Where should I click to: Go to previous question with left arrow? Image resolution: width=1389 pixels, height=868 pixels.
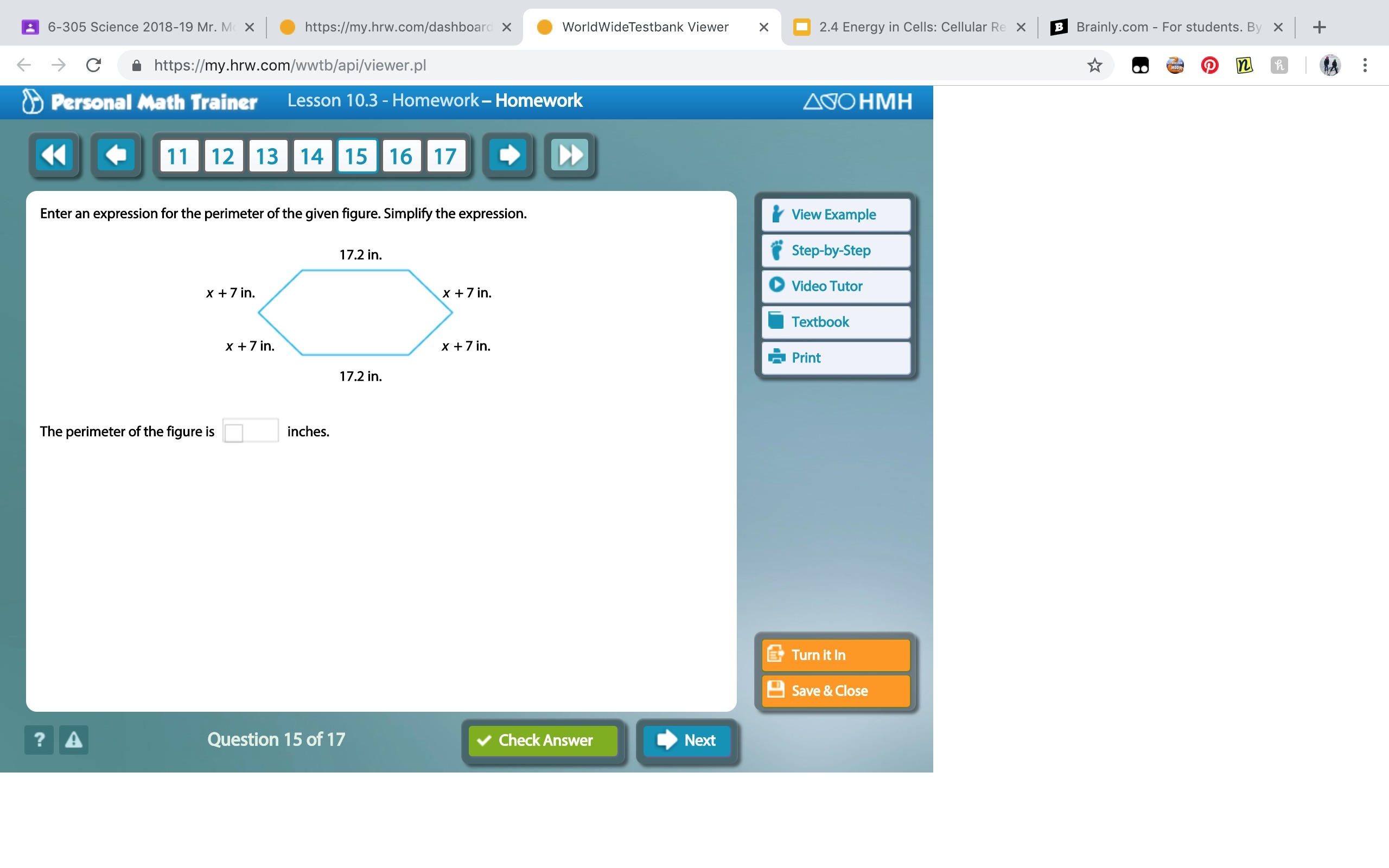(x=117, y=155)
